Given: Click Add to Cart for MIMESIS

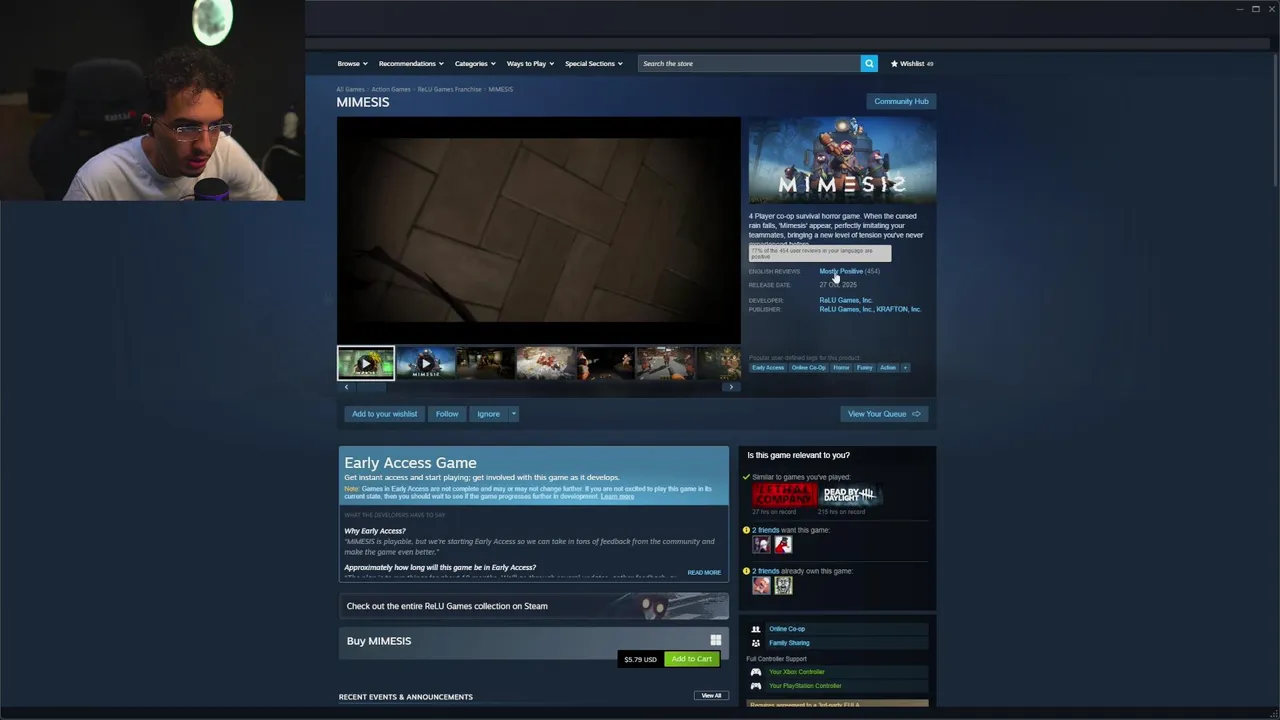Looking at the screenshot, I should pos(692,659).
